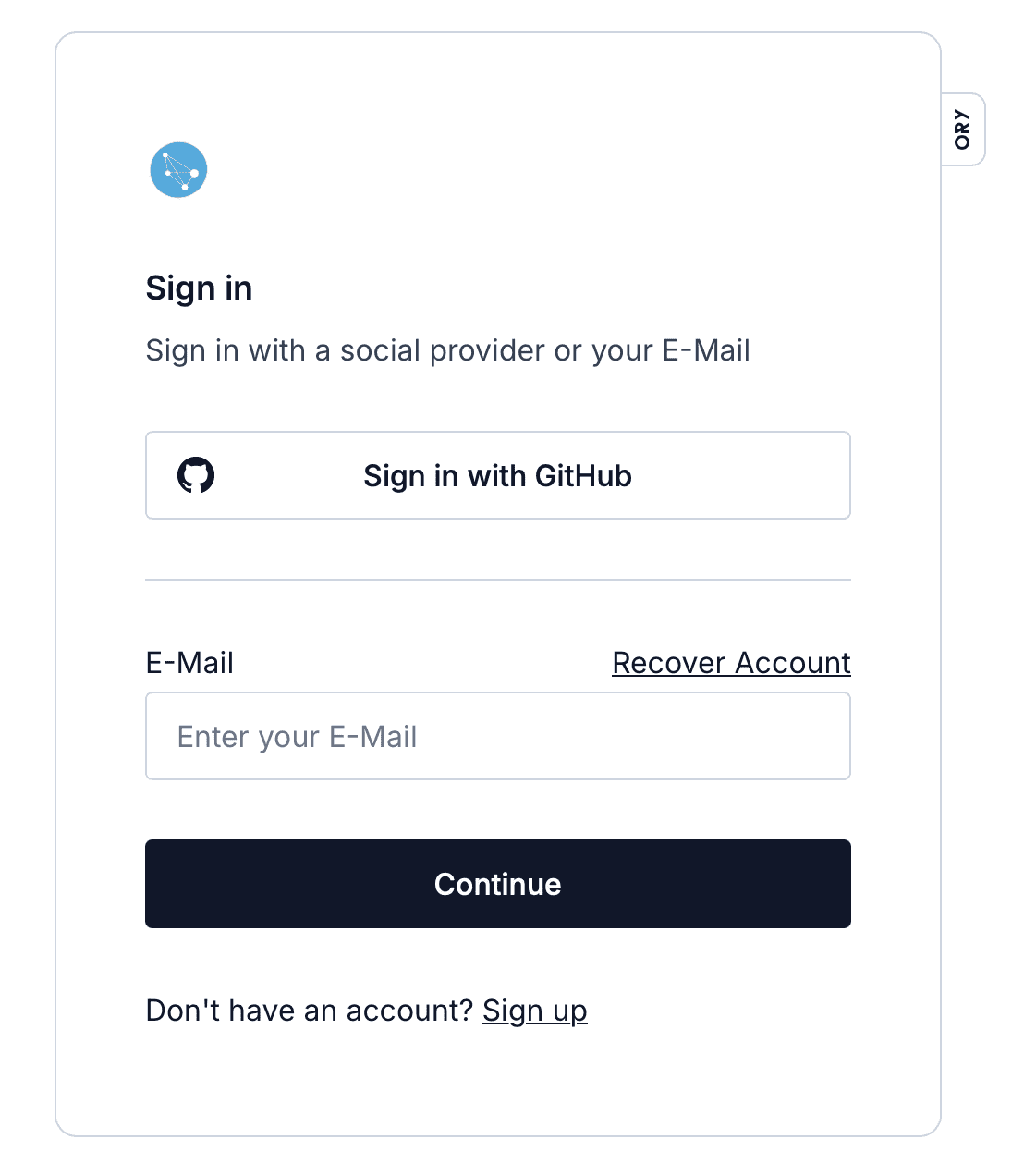Select the GitHub octocat icon
1024x1176 pixels.
[x=196, y=475]
